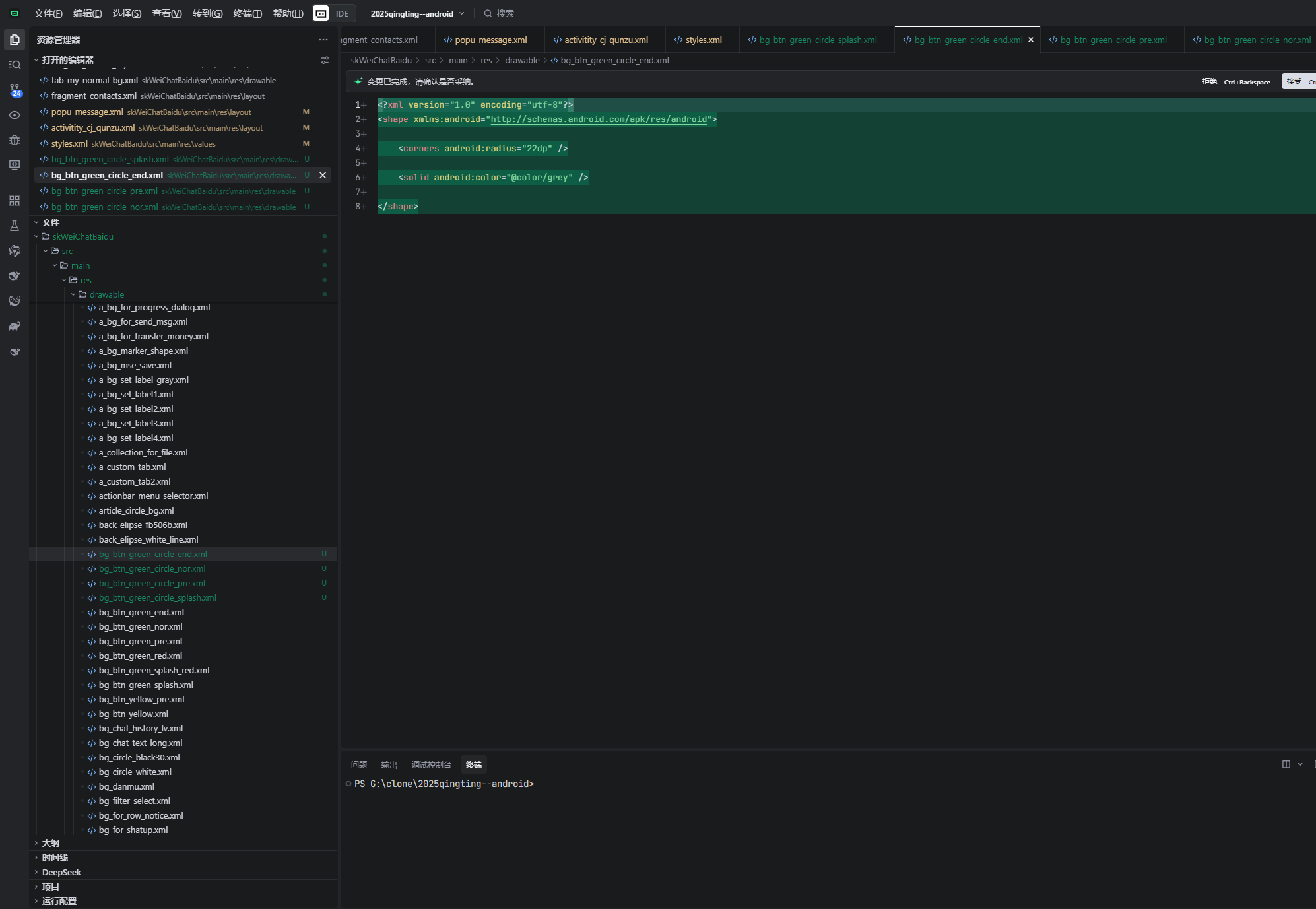
Task: Open bg_btn_yellow.xml in file tree
Action: coord(133,714)
